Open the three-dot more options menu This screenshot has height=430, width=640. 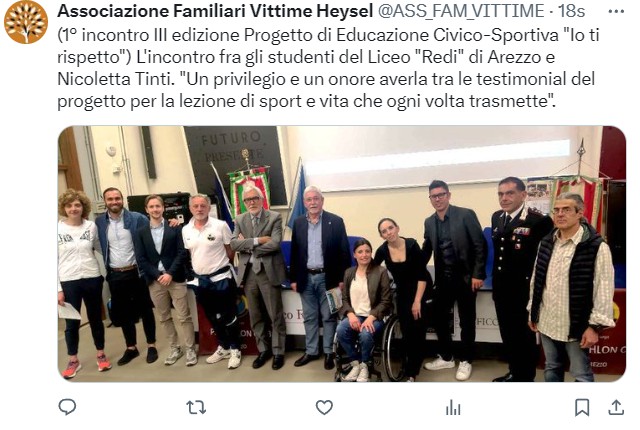click(x=616, y=11)
